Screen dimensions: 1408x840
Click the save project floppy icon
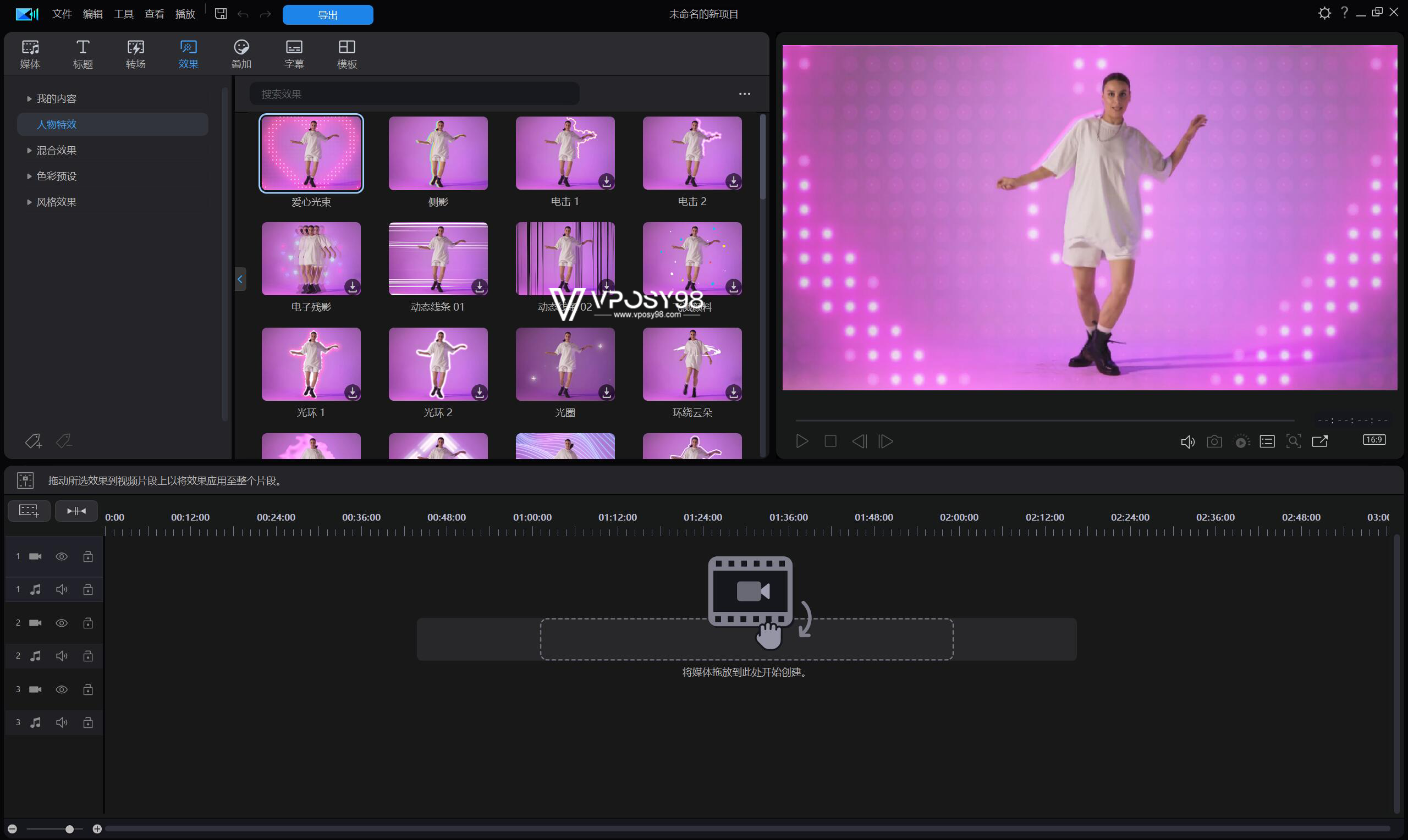click(221, 14)
